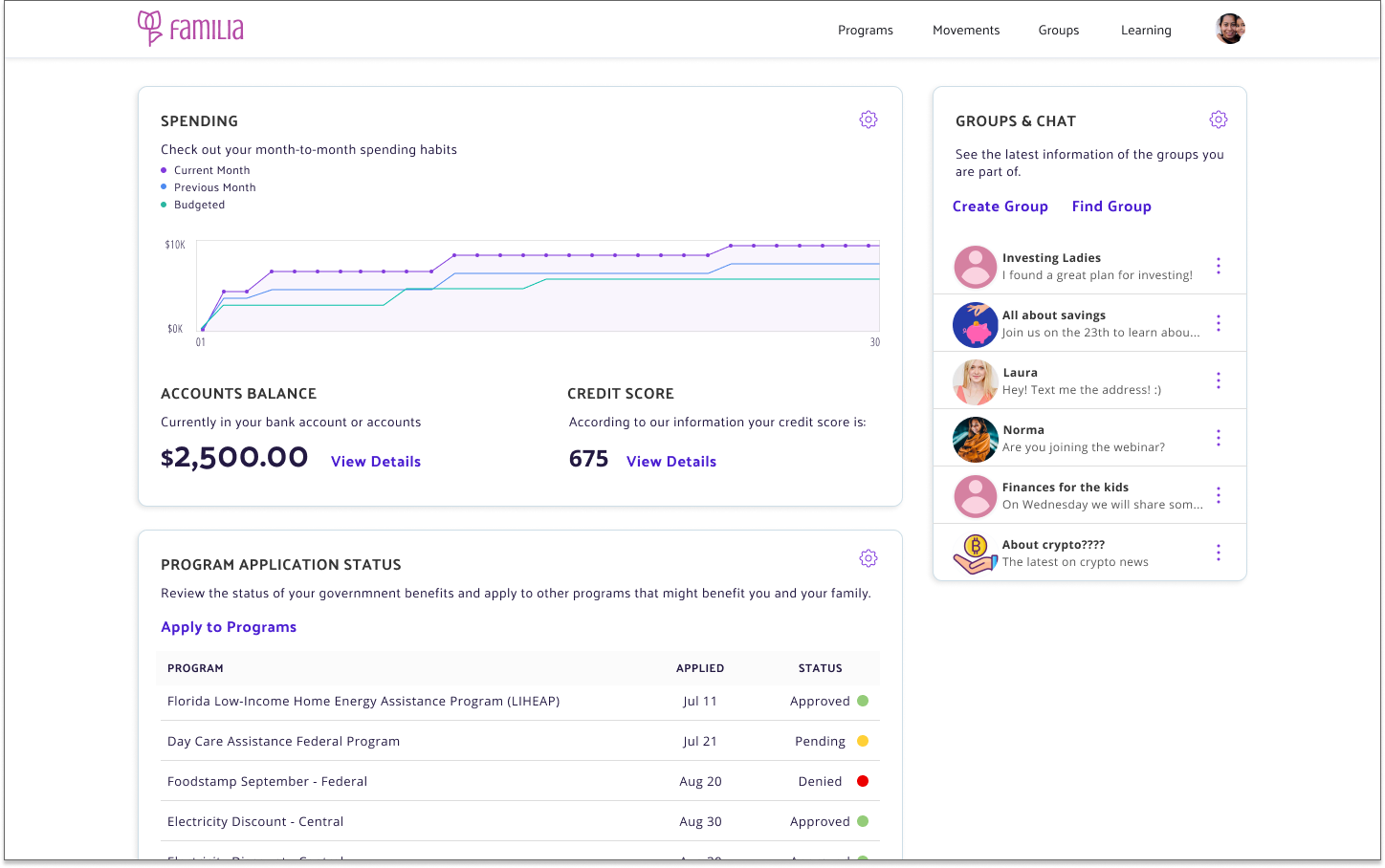
Task: Expand options for Laura's chat
Action: pyautogui.click(x=1218, y=380)
